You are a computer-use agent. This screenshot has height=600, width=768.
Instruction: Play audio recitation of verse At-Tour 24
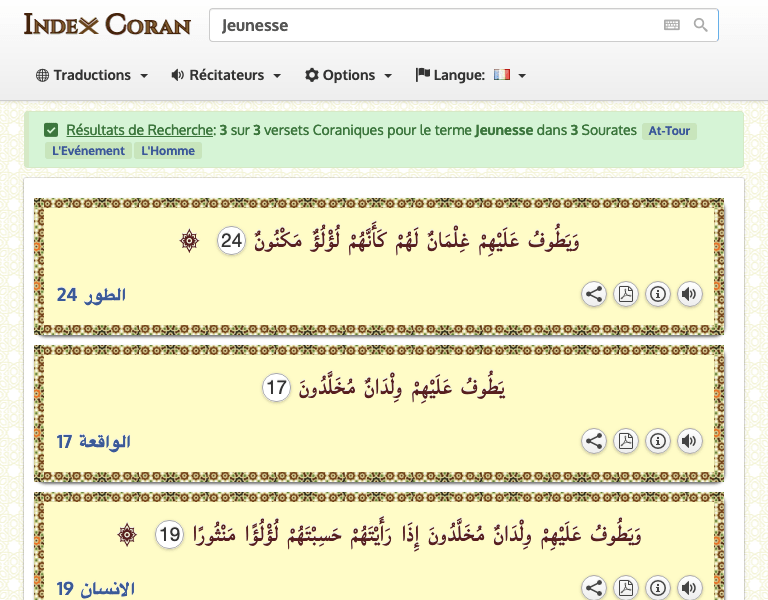point(689,294)
